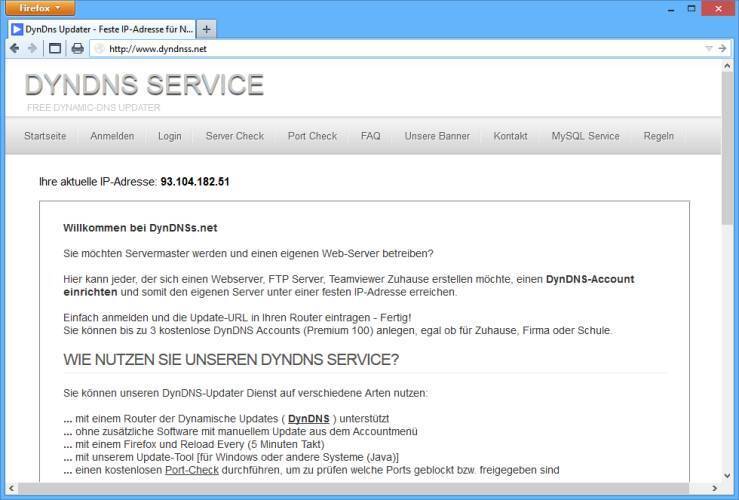Click the Go arrow at address bar end

coord(722,49)
